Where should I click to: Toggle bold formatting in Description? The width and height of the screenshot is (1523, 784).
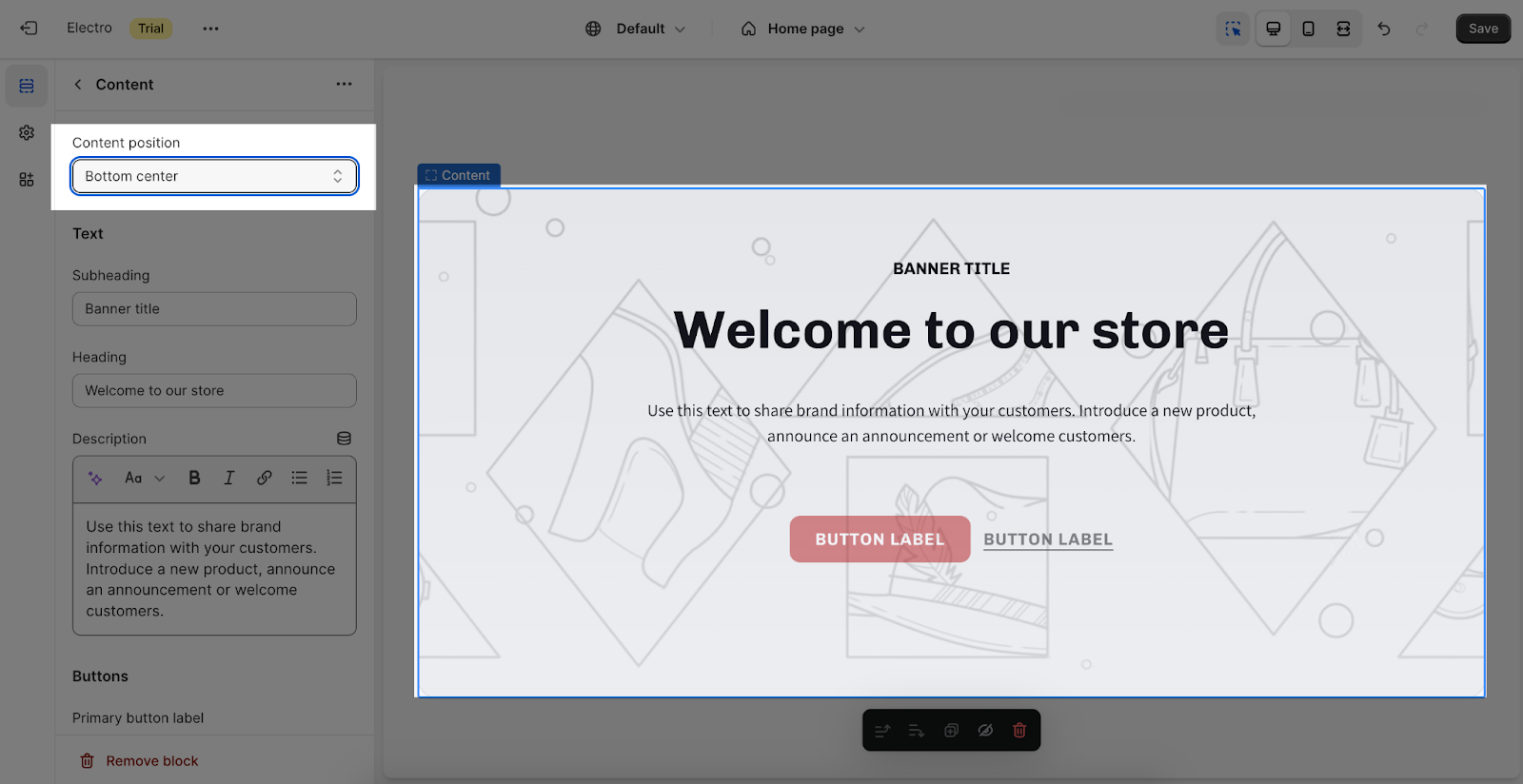(x=194, y=478)
